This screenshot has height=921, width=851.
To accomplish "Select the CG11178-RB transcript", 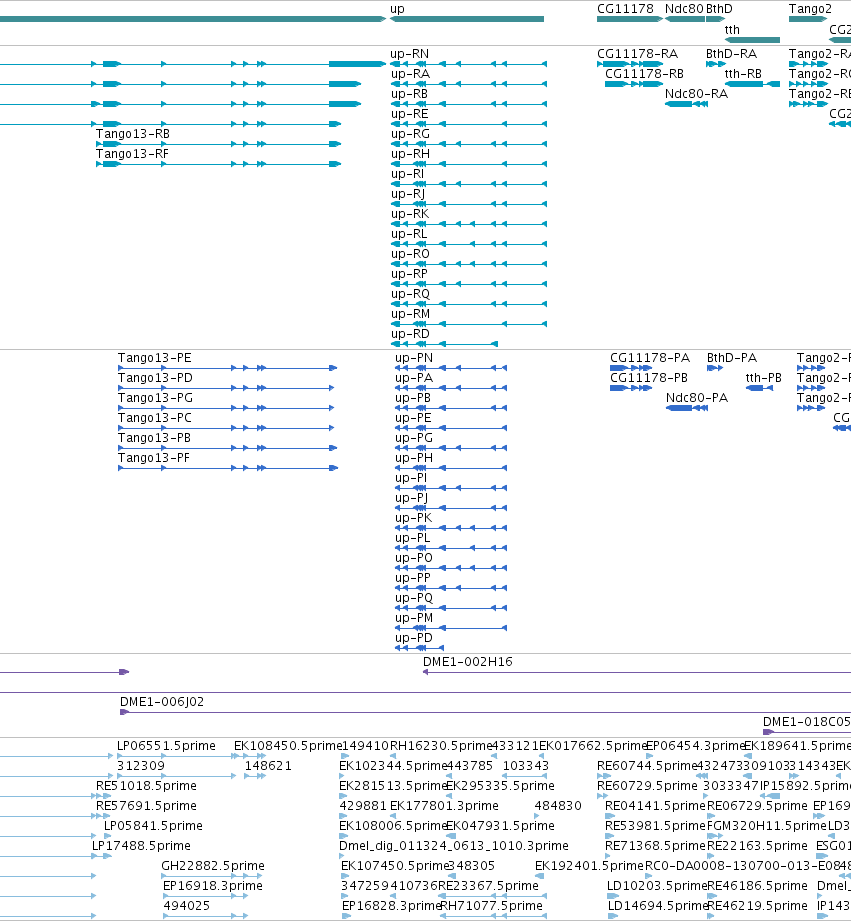I will point(634,84).
